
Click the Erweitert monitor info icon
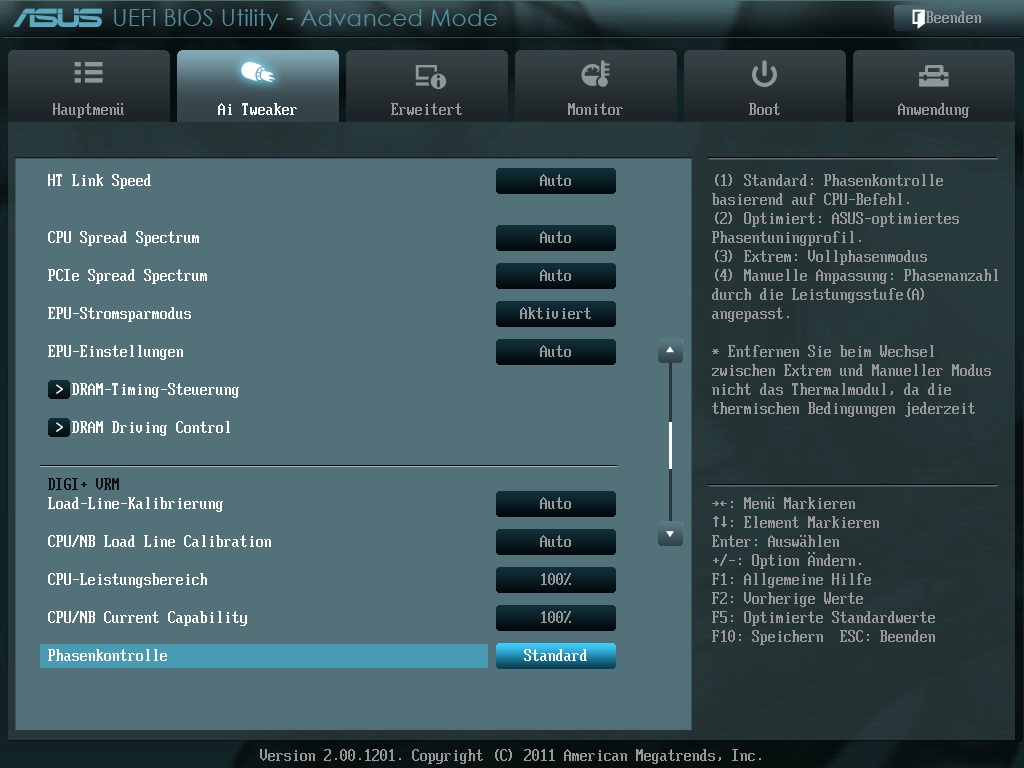430,76
